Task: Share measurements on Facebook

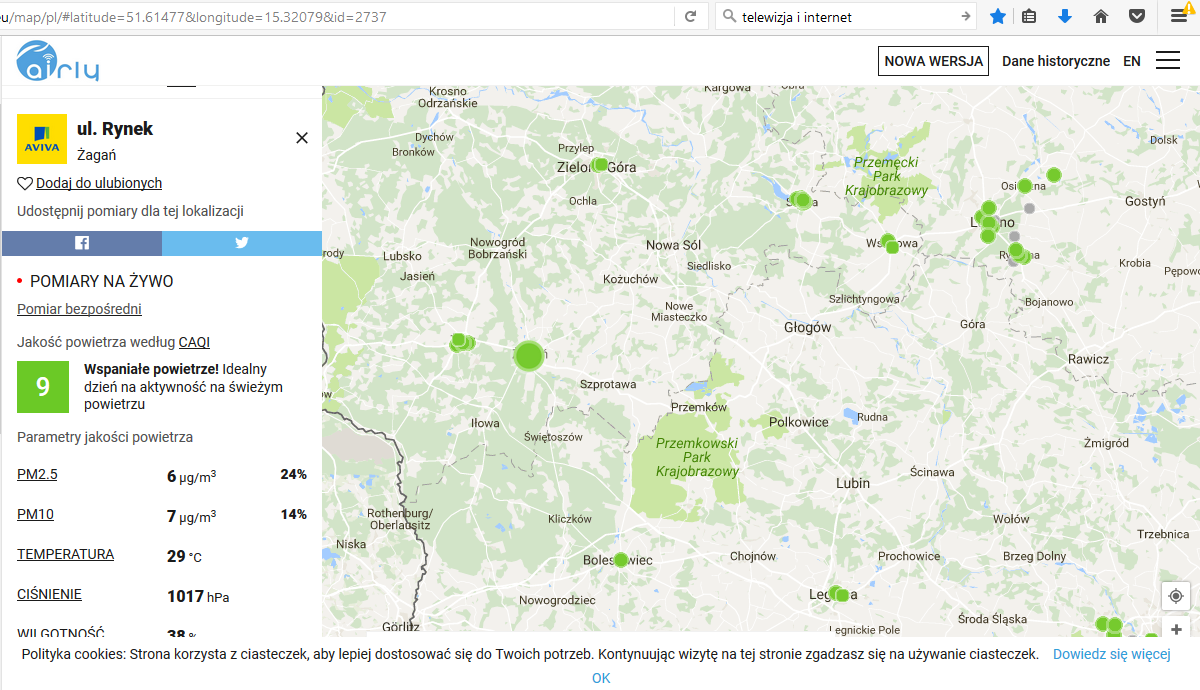Action: pyautogui.click(x=82, y=243)
